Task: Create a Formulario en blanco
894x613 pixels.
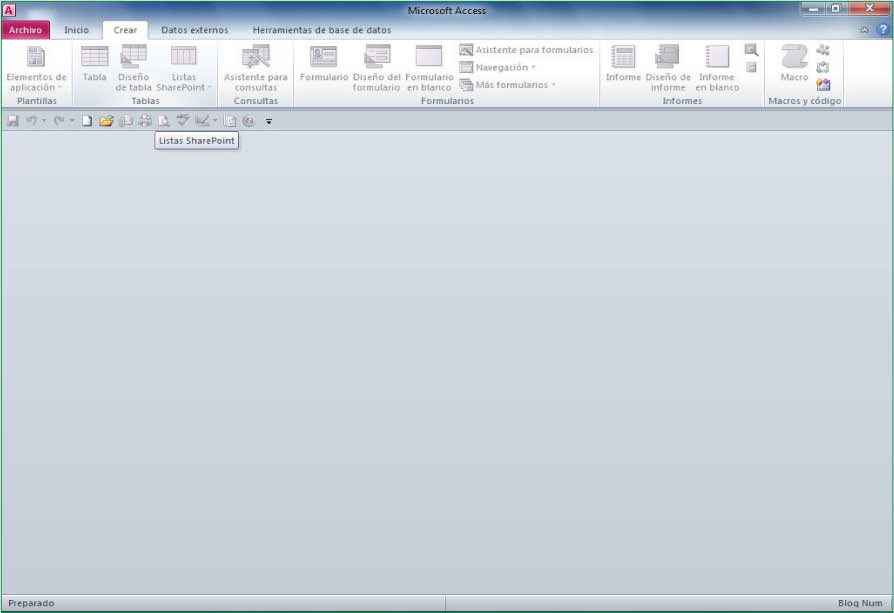Action: [x=429, y=67]
